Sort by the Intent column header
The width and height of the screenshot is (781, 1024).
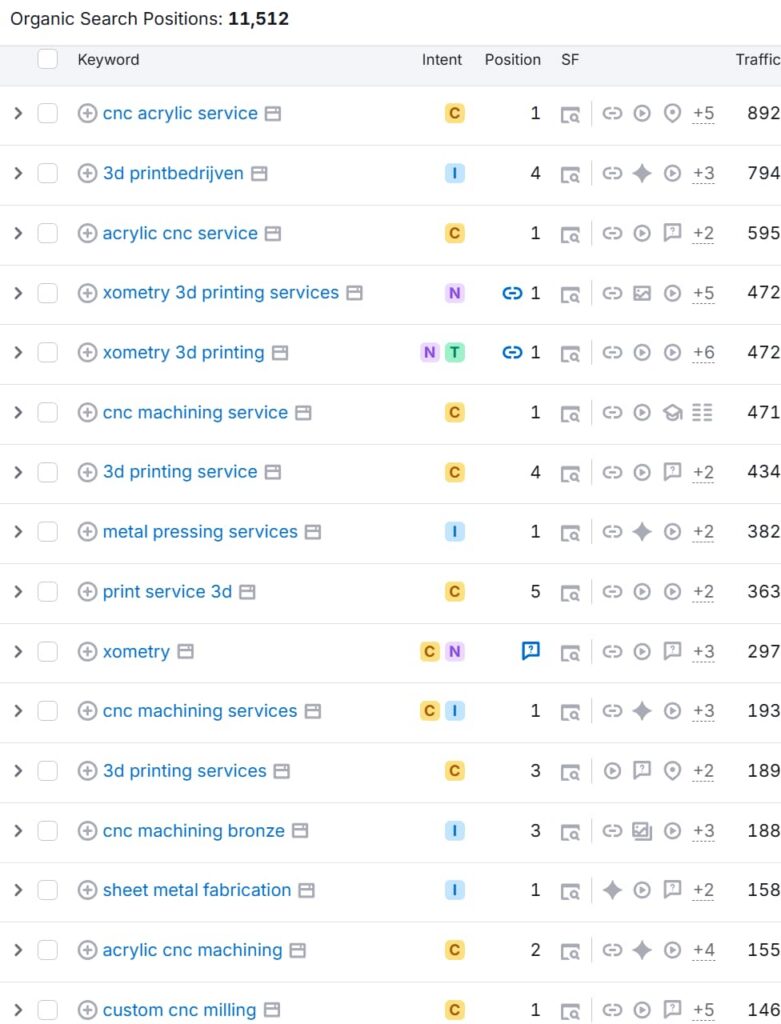[x=441, y=59]
